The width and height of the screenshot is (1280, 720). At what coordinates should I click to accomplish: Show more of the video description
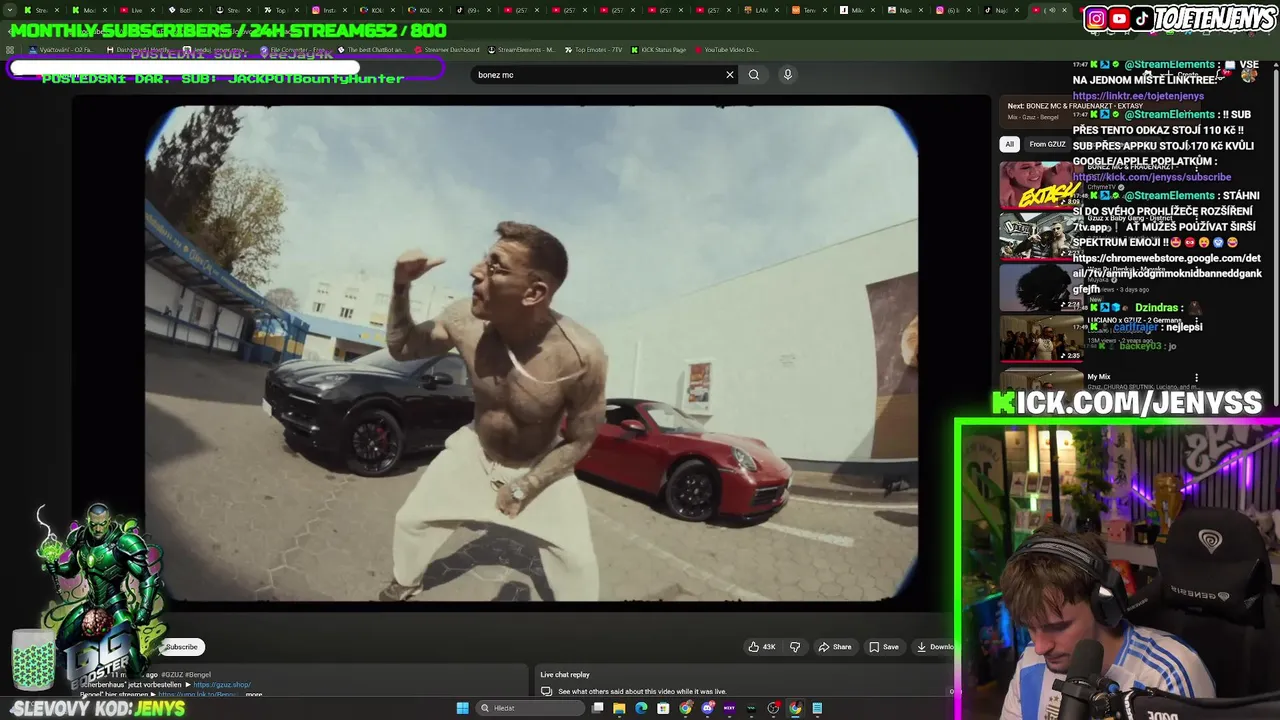point(254,694)
